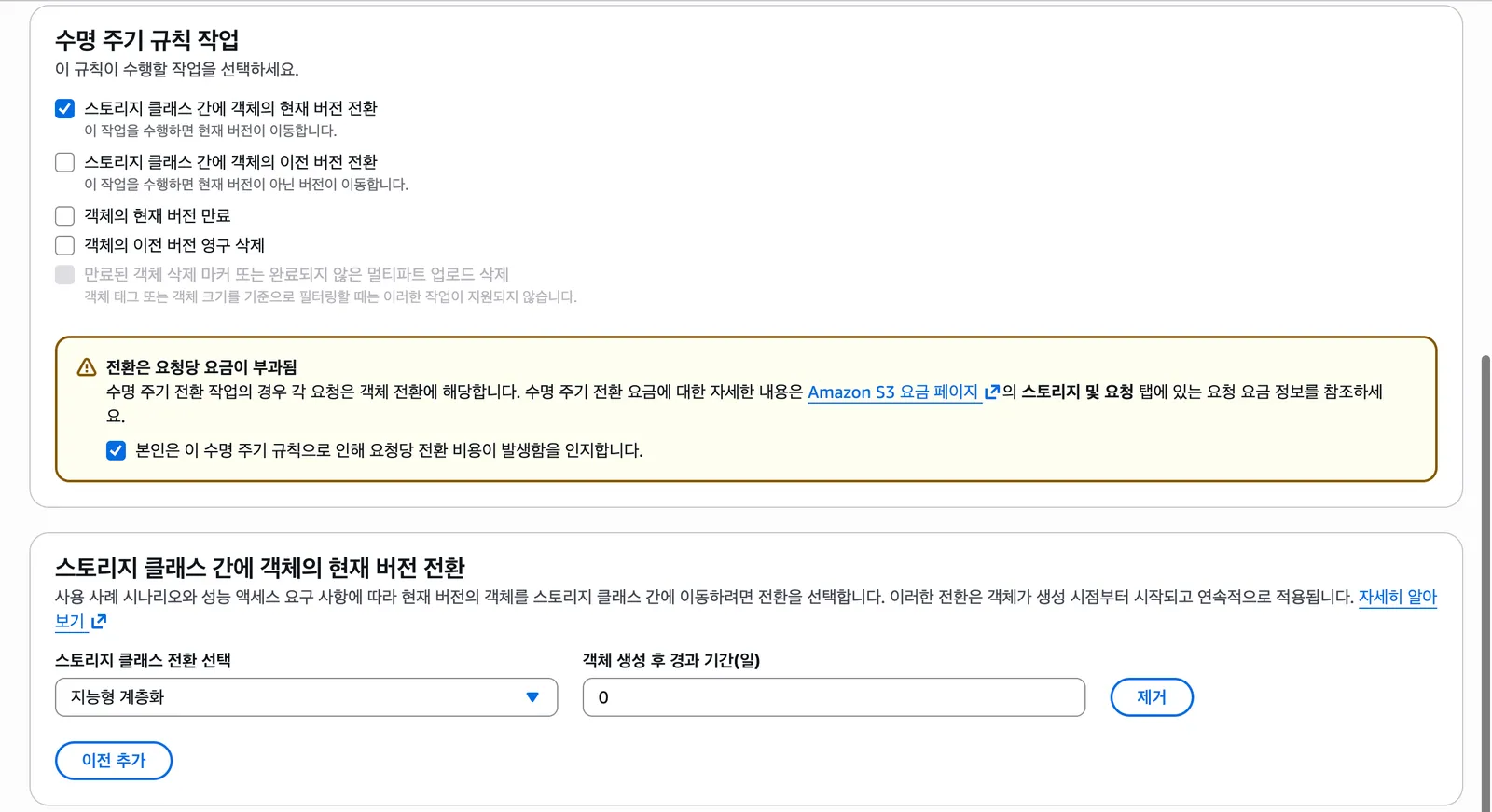Uncheck '스토리지 클래스 간에 객체의 현재 버전 전환' checkbox
Viewport: 1492px width, 812px height.
[64, 109]
